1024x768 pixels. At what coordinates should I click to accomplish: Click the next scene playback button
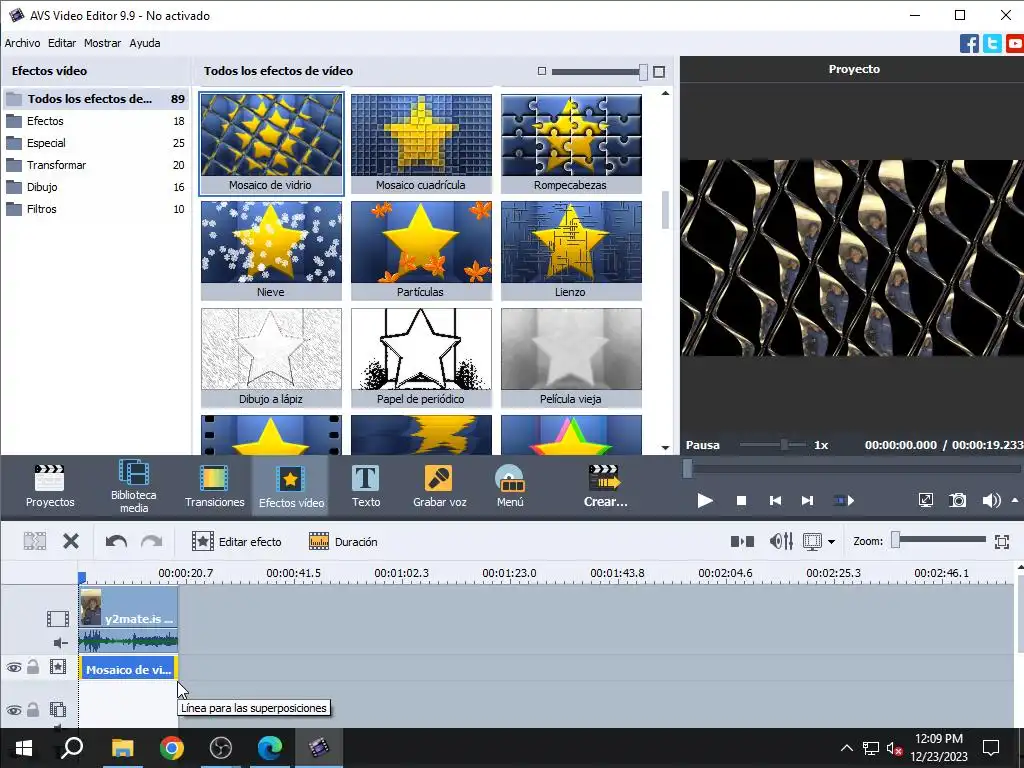(x=844, y=500)
